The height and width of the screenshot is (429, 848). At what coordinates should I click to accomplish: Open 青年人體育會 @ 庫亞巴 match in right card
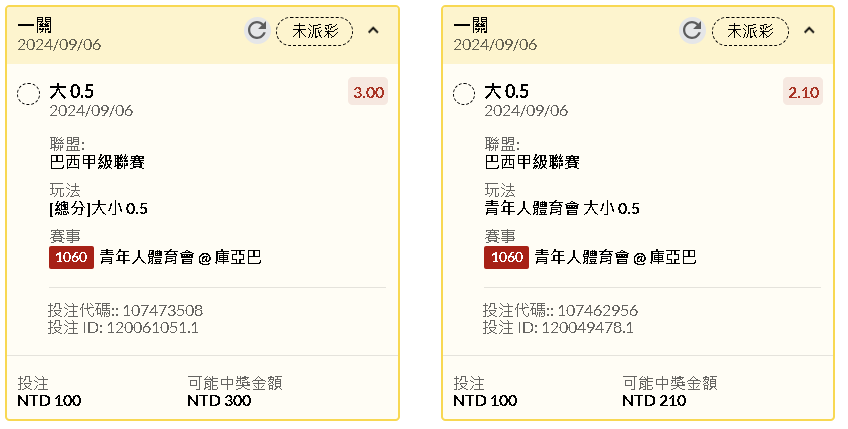coord(616,258)
